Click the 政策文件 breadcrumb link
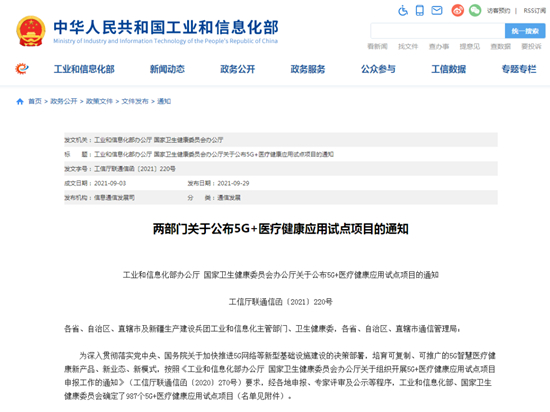 pos(99,101)
